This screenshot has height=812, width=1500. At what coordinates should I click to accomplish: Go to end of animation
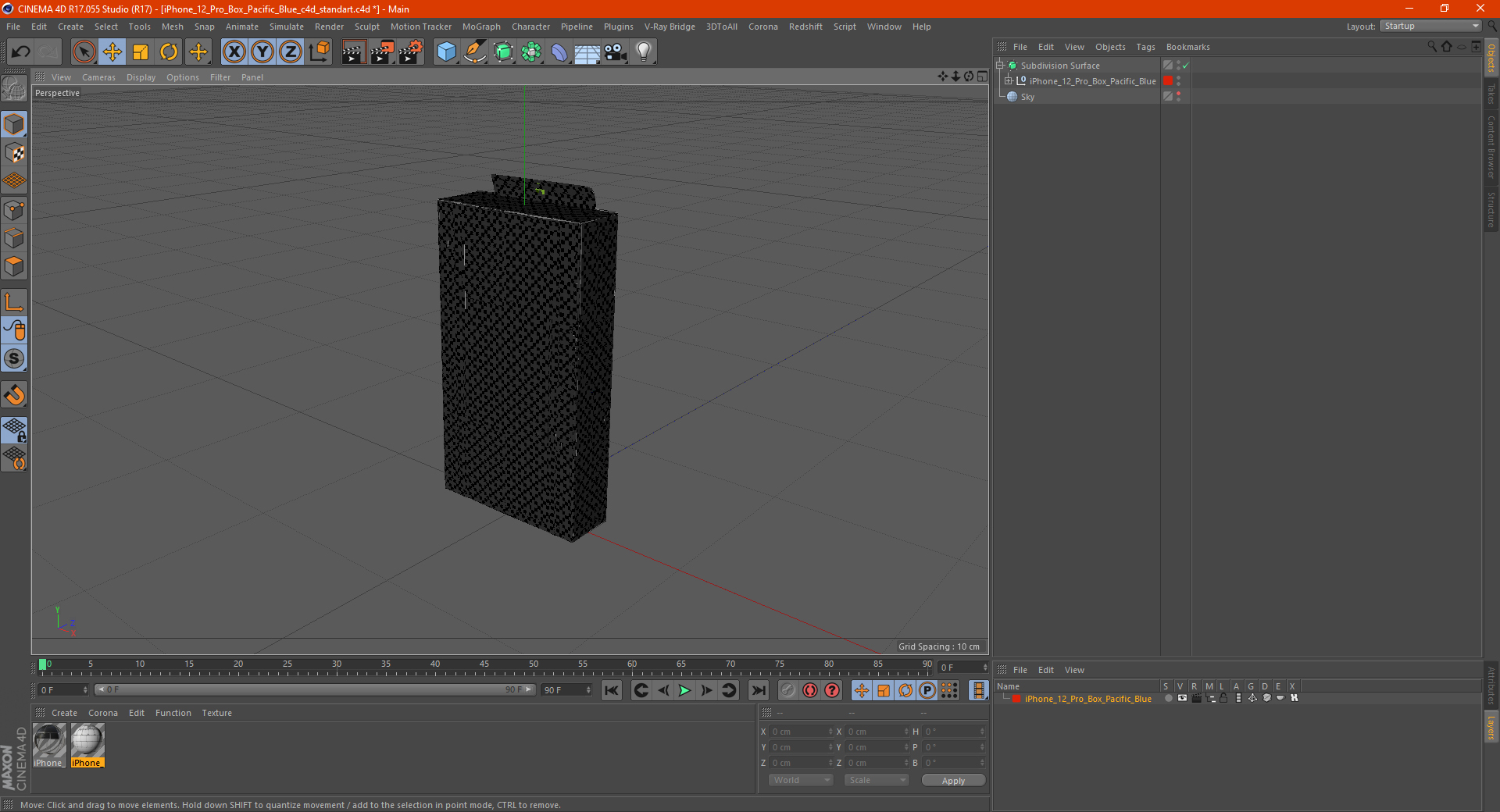tap(758, 690)
